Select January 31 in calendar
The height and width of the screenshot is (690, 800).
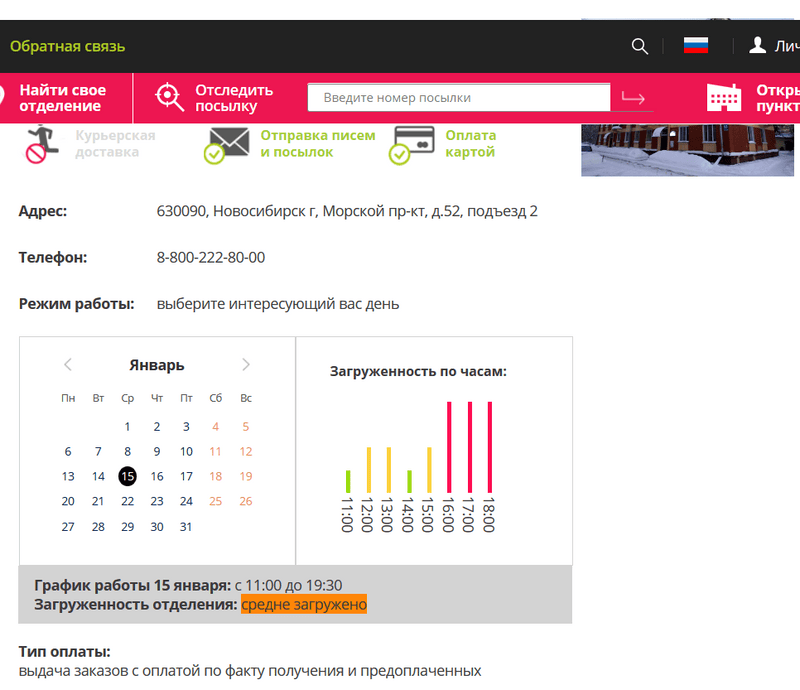(x=186, y=527)
